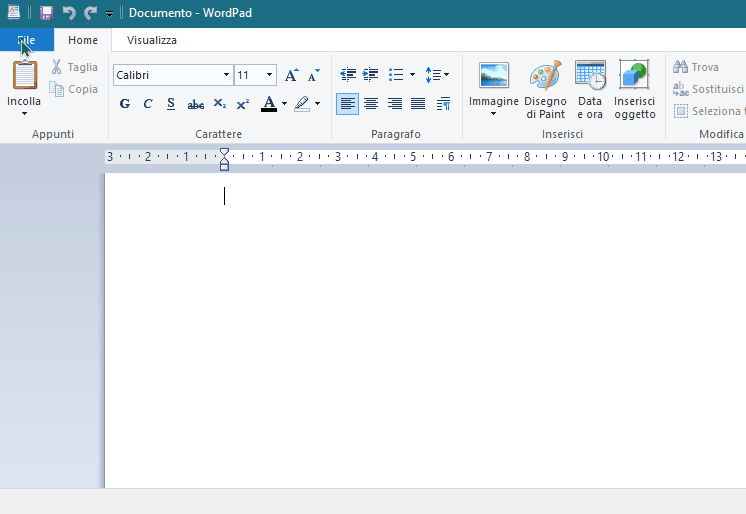
Task: Open the font size dropdown arrow
Action: click(269, 75)
